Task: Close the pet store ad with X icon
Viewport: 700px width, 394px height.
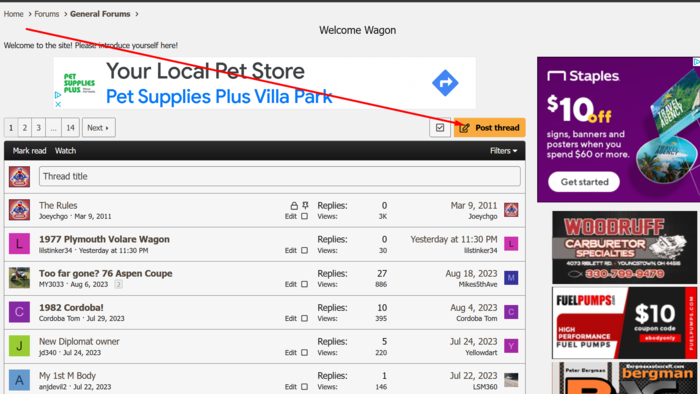Action: pos(58,104)
